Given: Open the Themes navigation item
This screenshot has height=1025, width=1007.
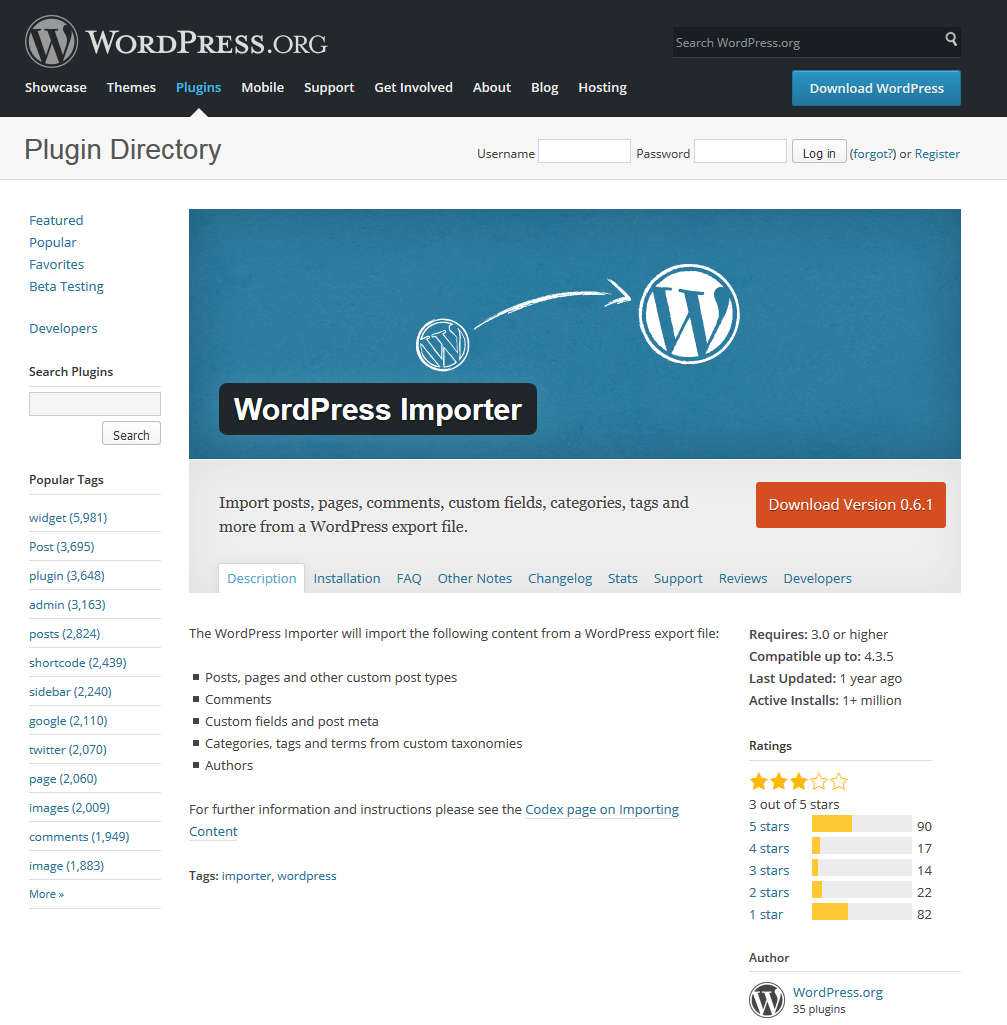Looking at the screenshot, I should pos(131,88).
